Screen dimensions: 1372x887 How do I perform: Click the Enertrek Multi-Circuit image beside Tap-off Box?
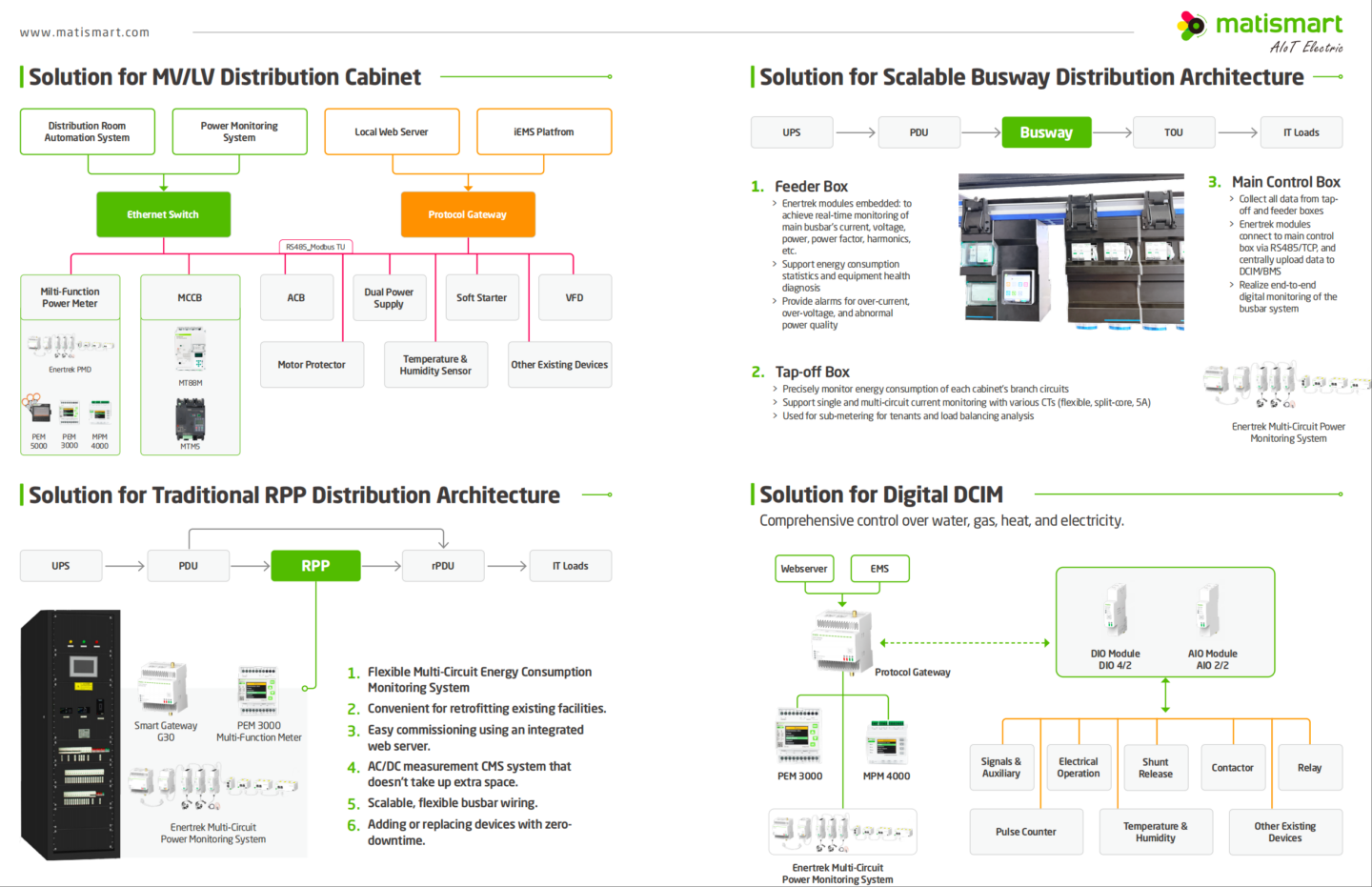click(x=1286, y=384)
